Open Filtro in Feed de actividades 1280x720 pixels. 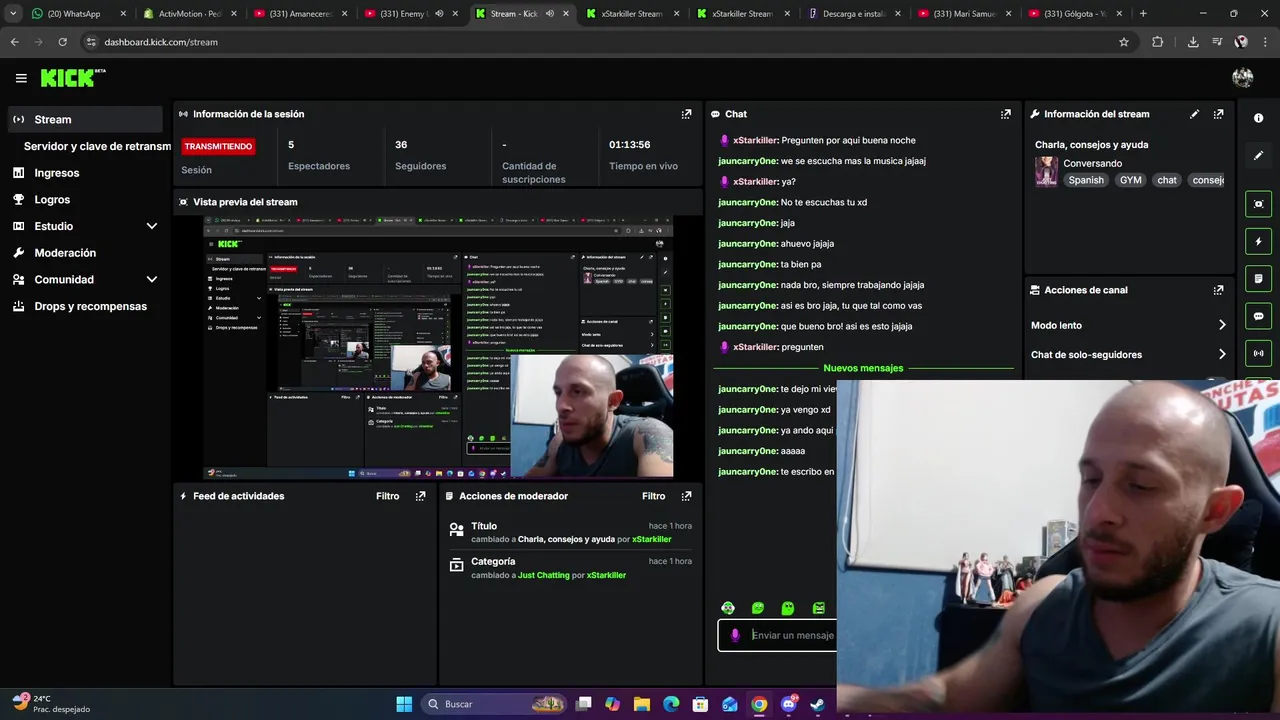(x=387, y=496)
